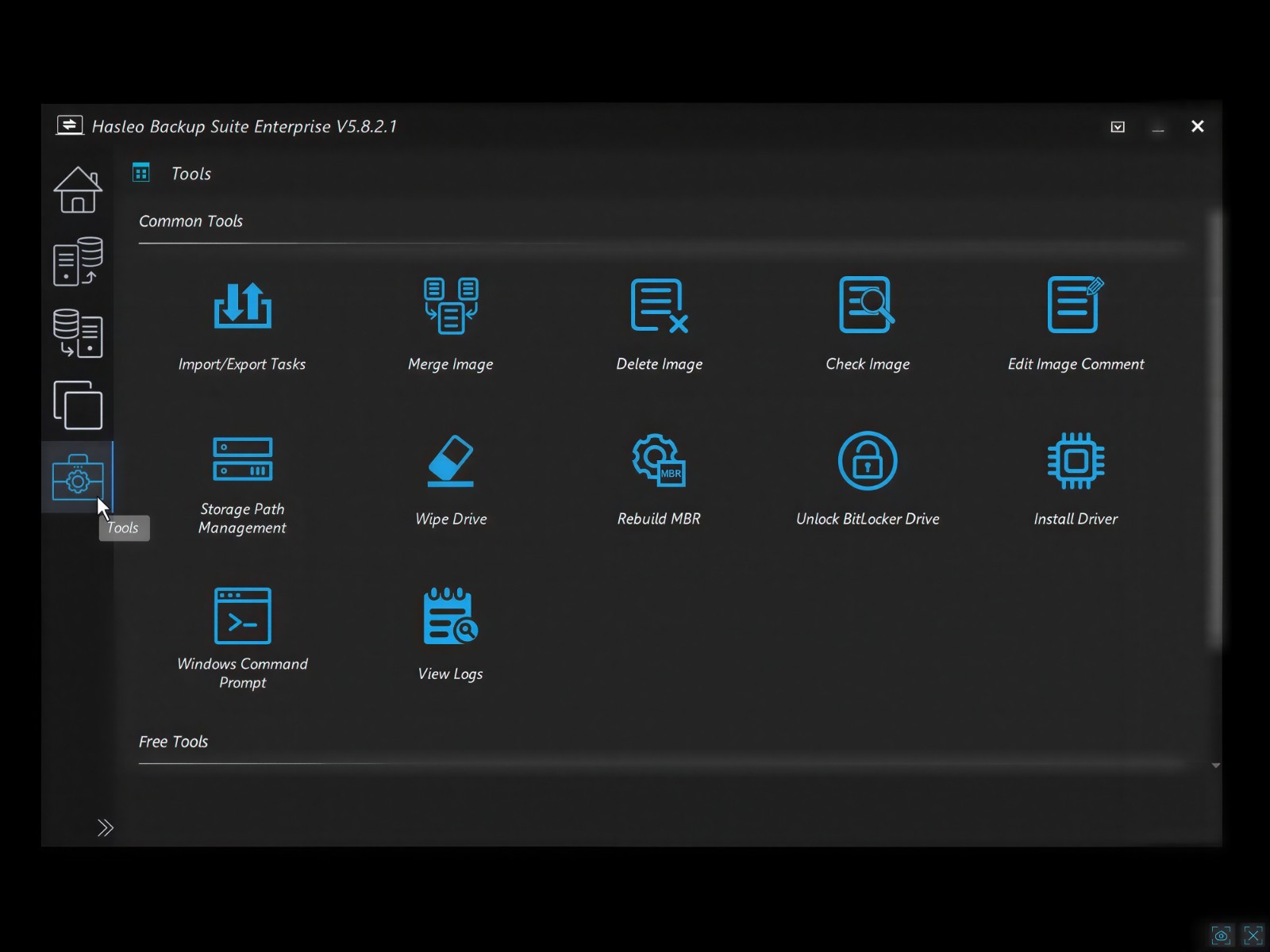
Task: Click the Common Tools section heading
Action: click(x=190, y=221)
